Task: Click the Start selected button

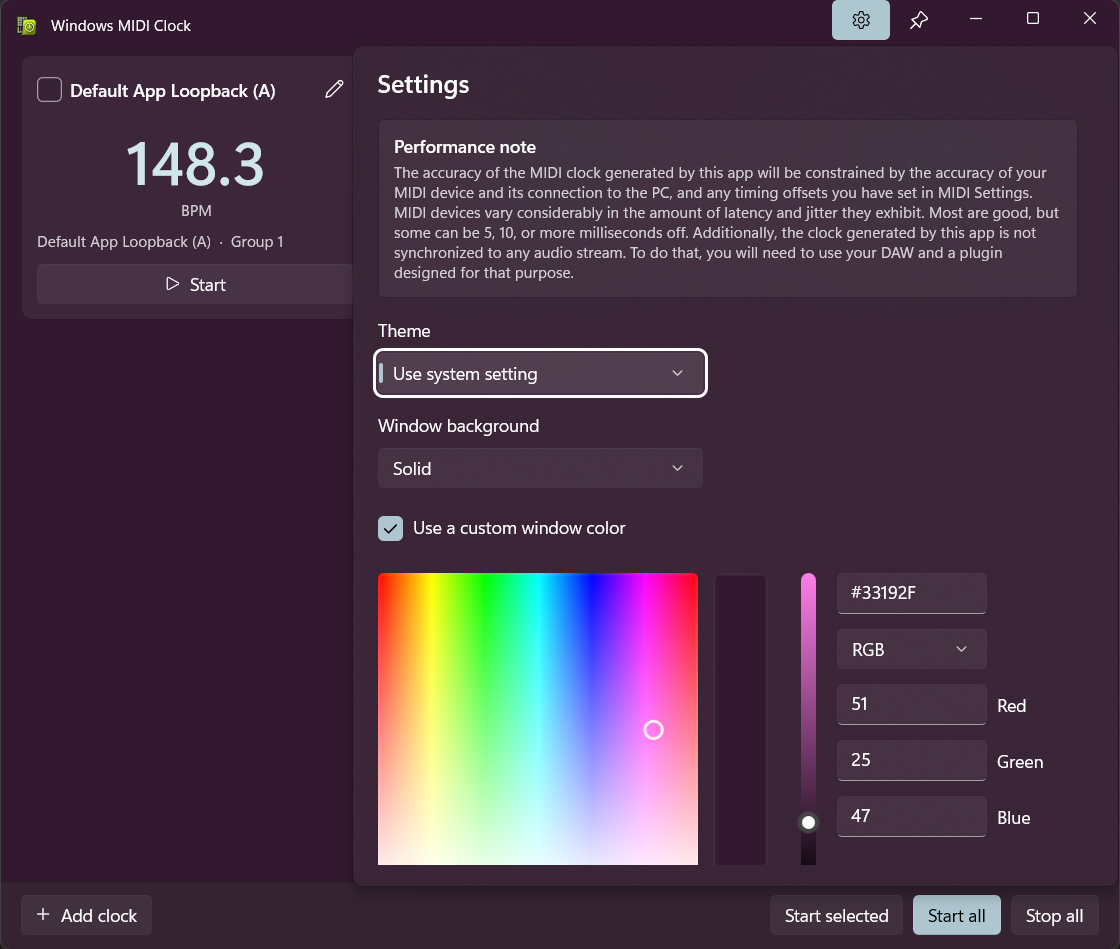Action: tap(836, 915)
